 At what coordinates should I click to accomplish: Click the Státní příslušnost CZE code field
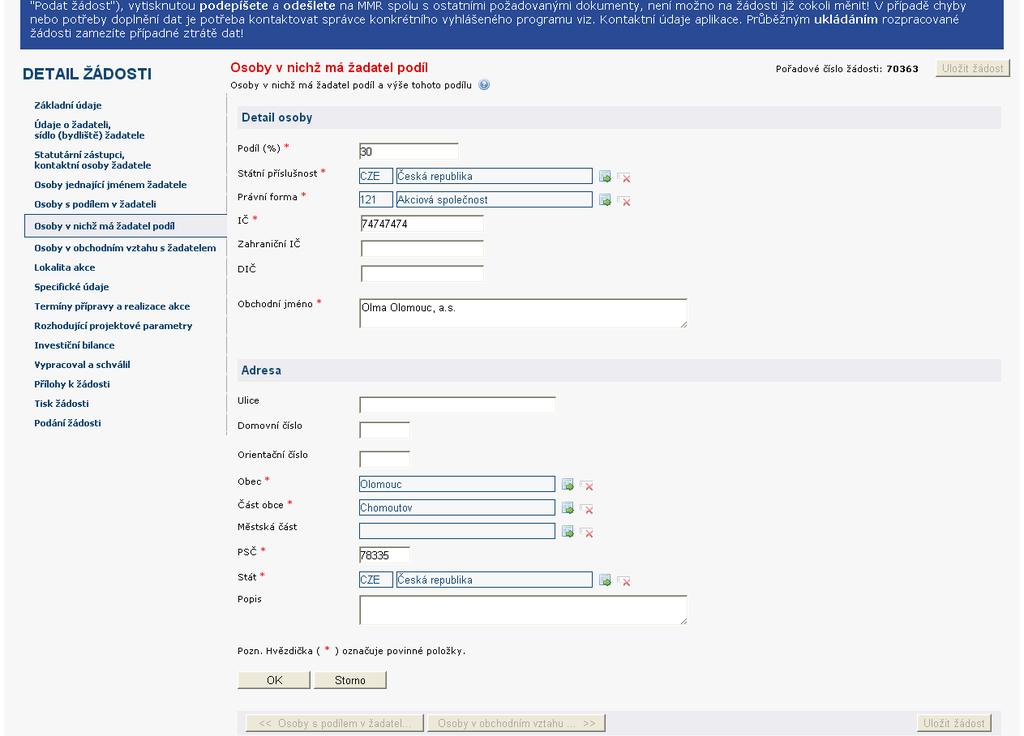(376, 176)
